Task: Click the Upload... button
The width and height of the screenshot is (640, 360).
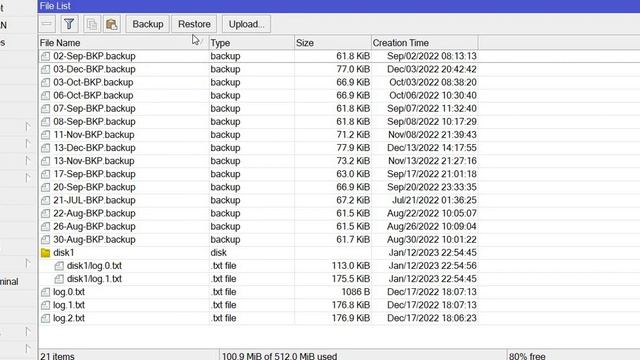Action: click(x=247, y=24)
